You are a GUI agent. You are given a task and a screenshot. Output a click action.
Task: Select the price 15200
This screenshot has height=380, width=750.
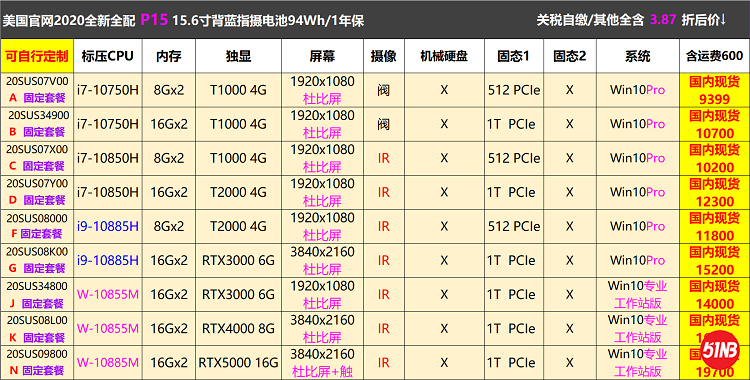click(715, 270)
